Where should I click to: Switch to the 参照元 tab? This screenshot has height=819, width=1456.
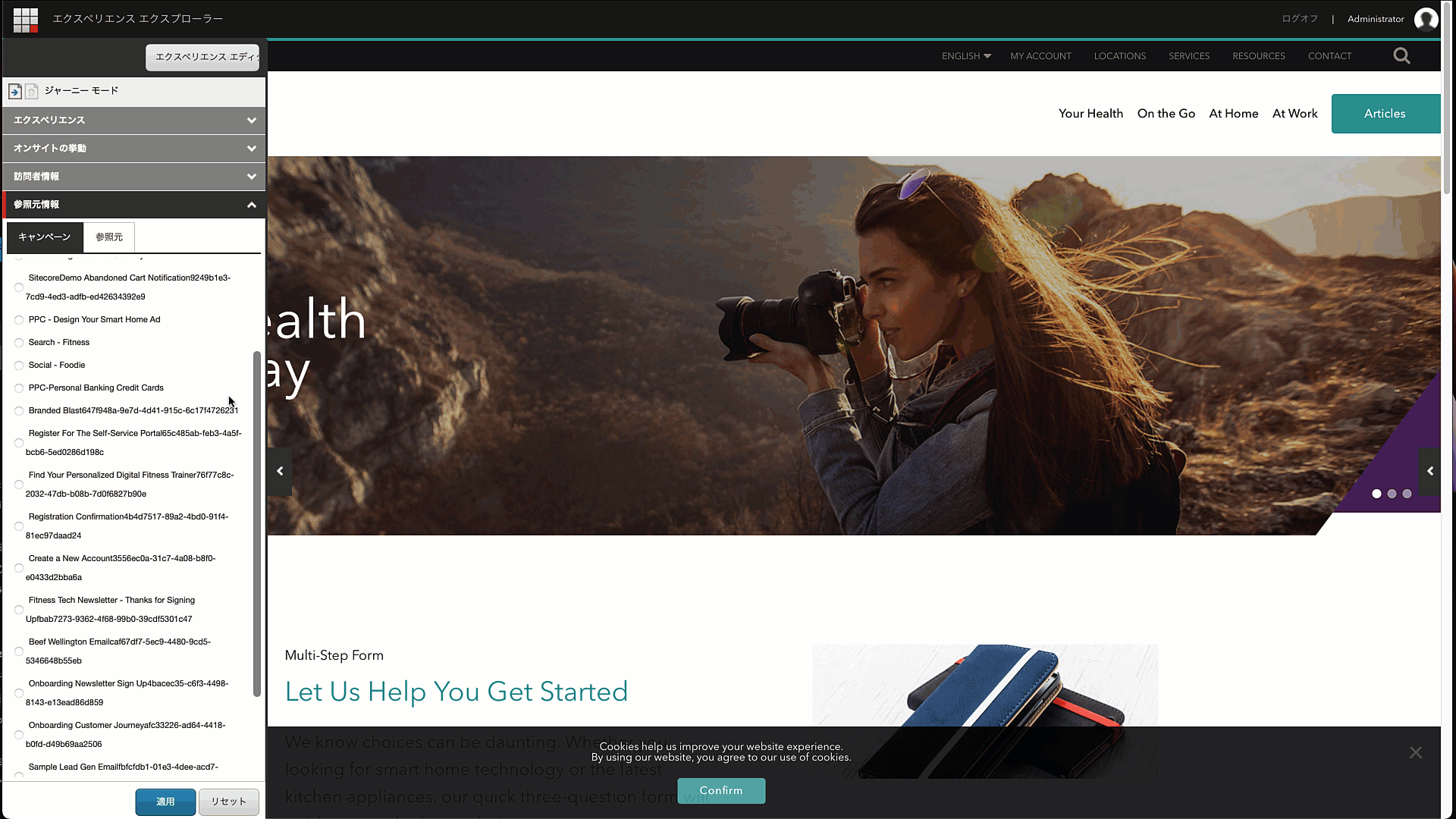[x=108, y=237]
